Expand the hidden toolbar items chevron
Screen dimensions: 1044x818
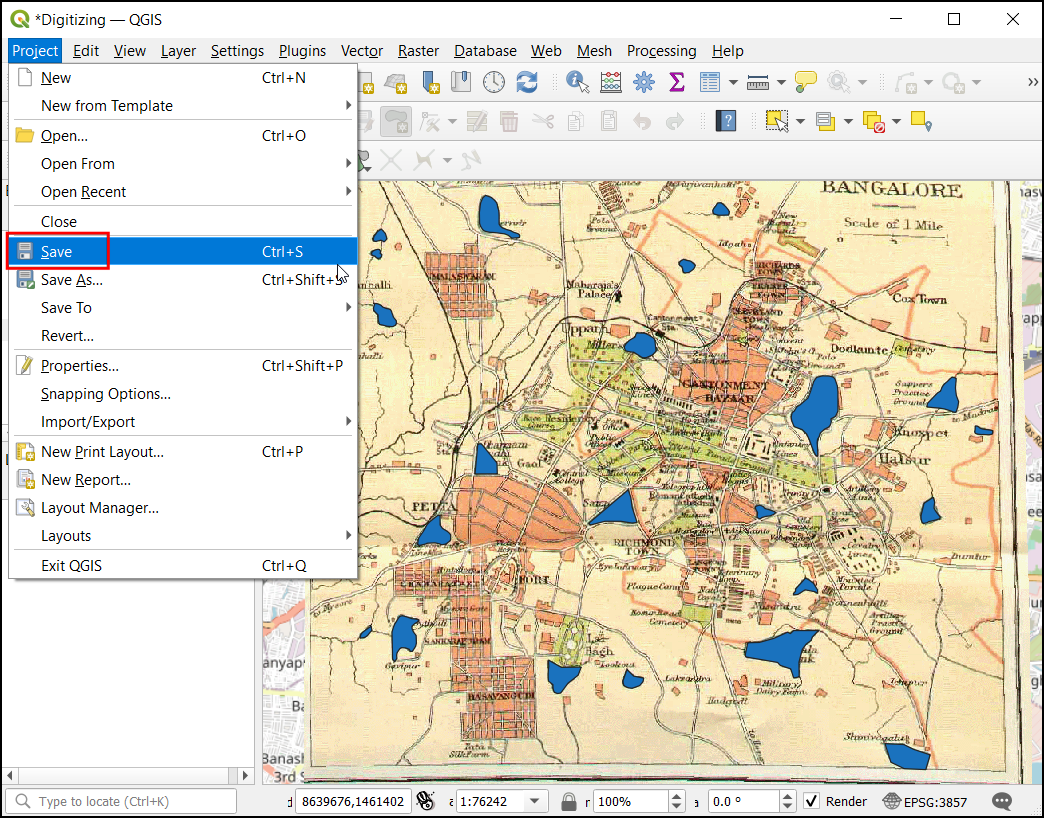point(1033,82)
